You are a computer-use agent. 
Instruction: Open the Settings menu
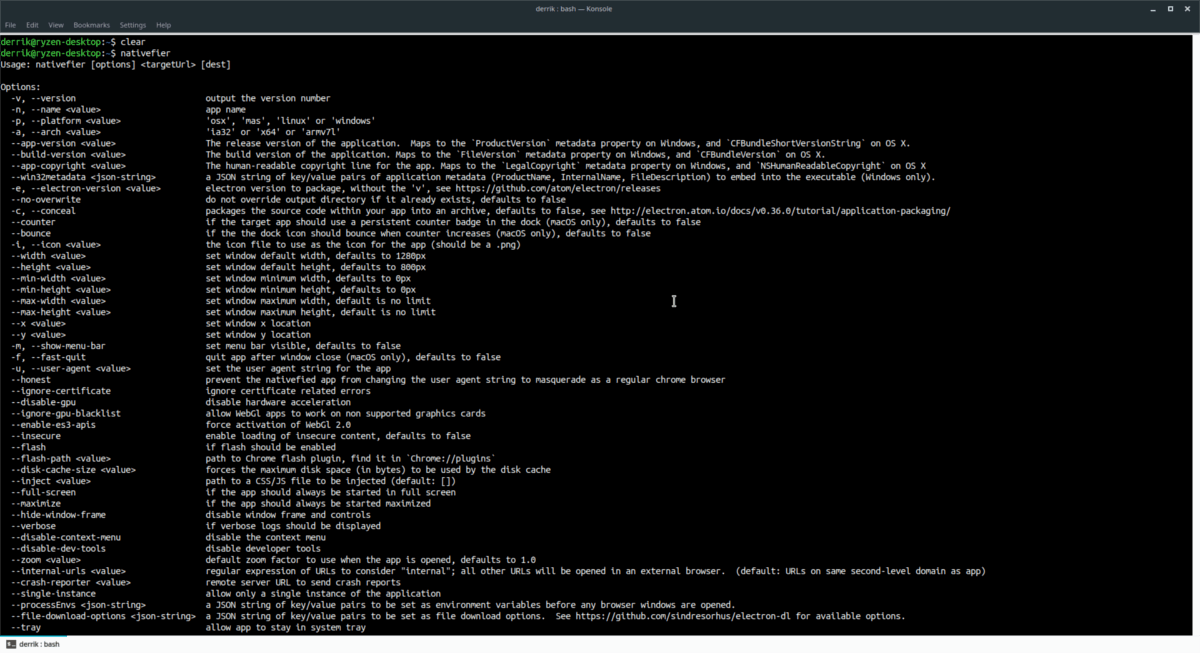133,24
